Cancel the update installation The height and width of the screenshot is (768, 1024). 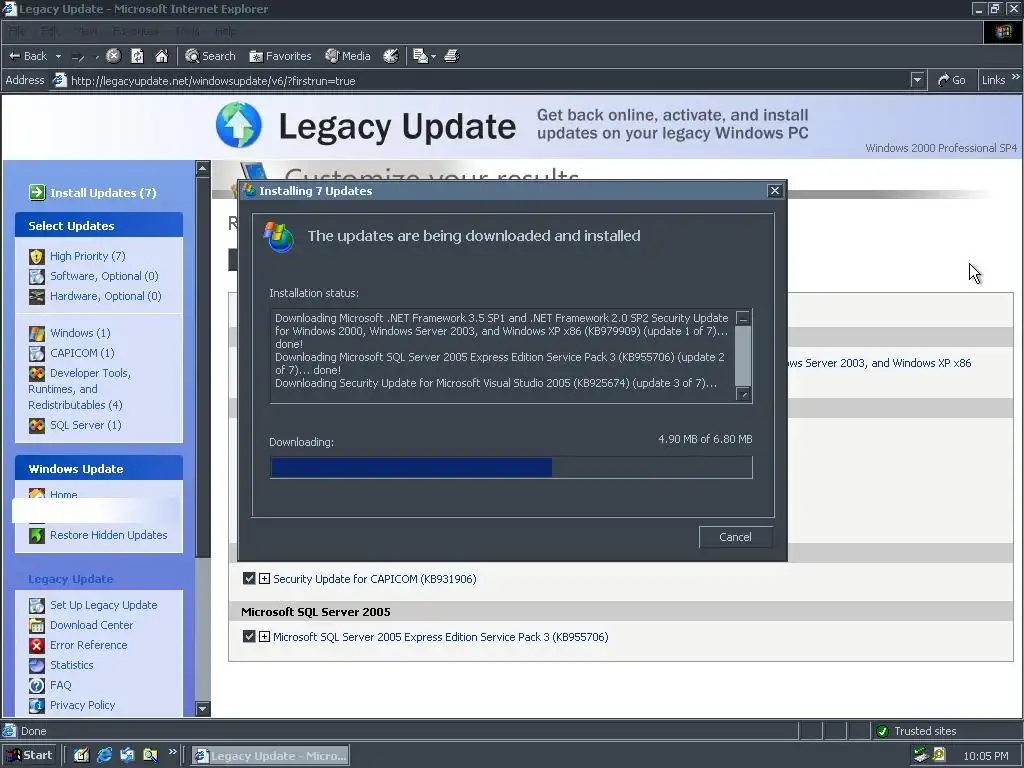click(x=735, y=537)
